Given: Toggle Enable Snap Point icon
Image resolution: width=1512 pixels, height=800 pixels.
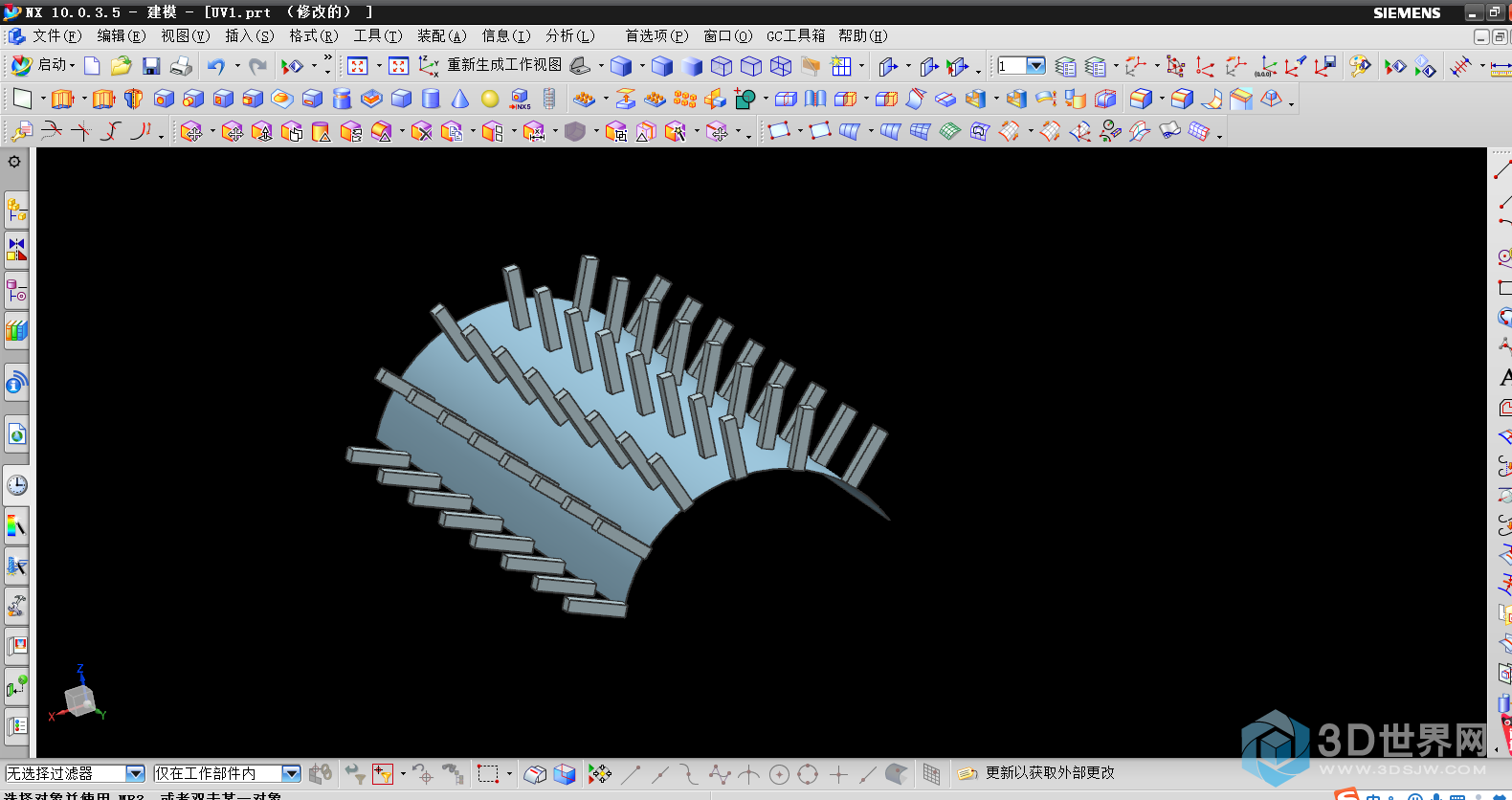Looking at the screenshot, I should coord(600,773).
